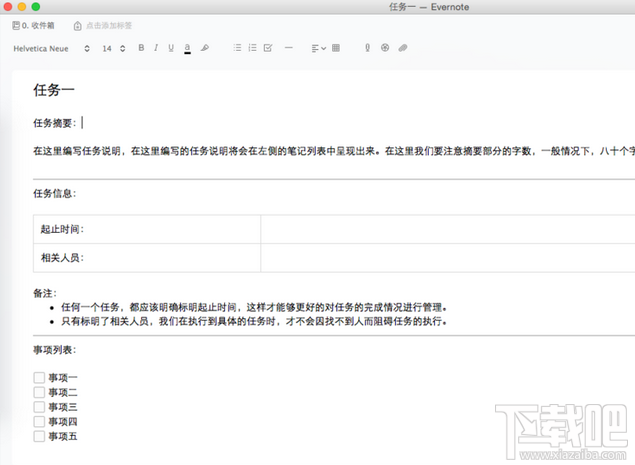Close the Evernote note window

[8, 6]
